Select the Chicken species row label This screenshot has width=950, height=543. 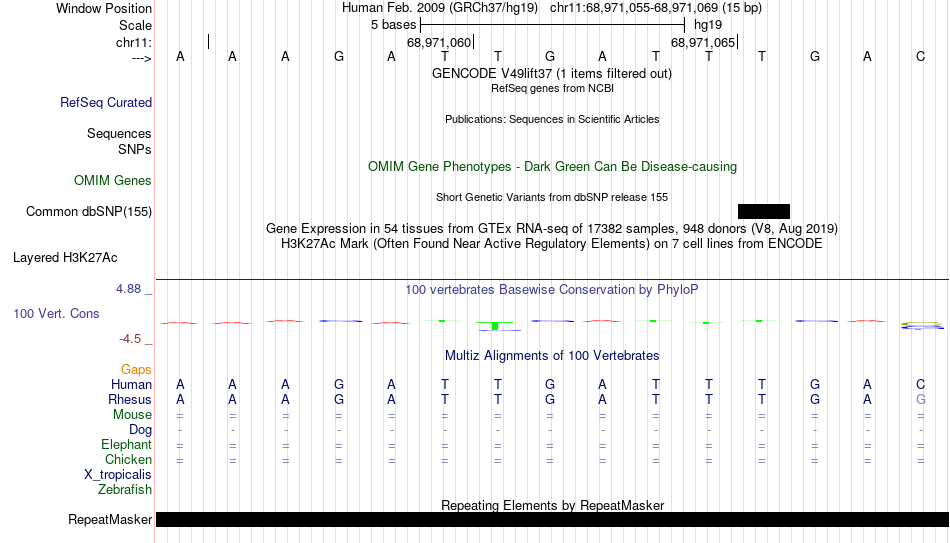tap(128, 459)
